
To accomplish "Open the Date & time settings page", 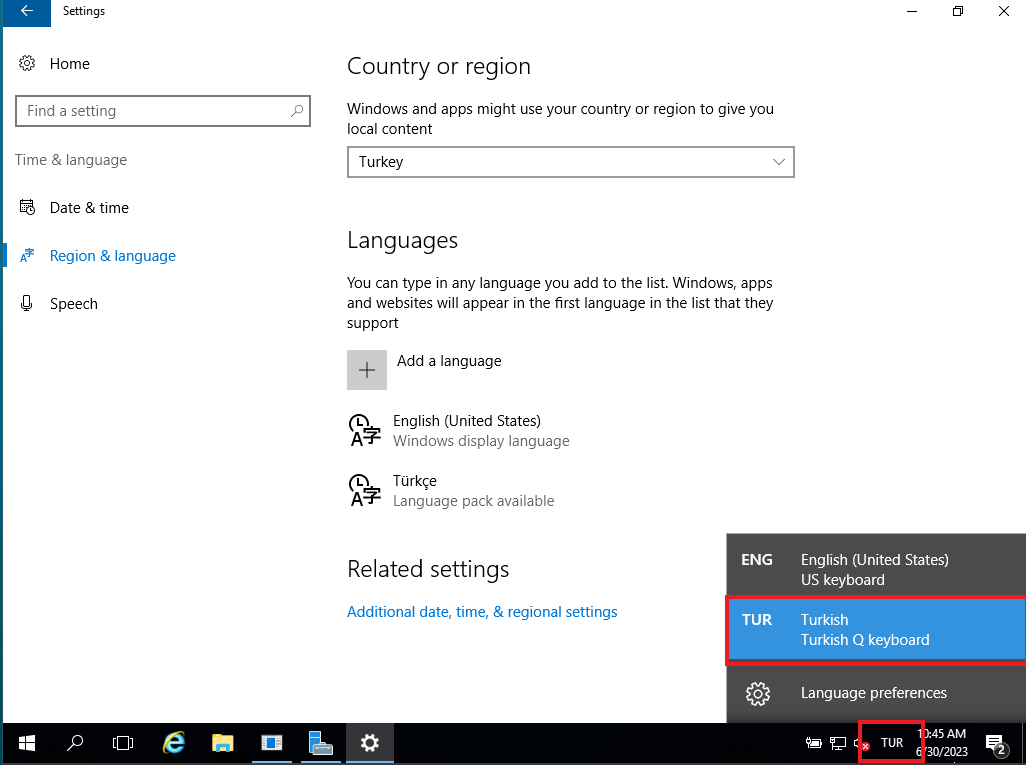I will tap(89, 208).
